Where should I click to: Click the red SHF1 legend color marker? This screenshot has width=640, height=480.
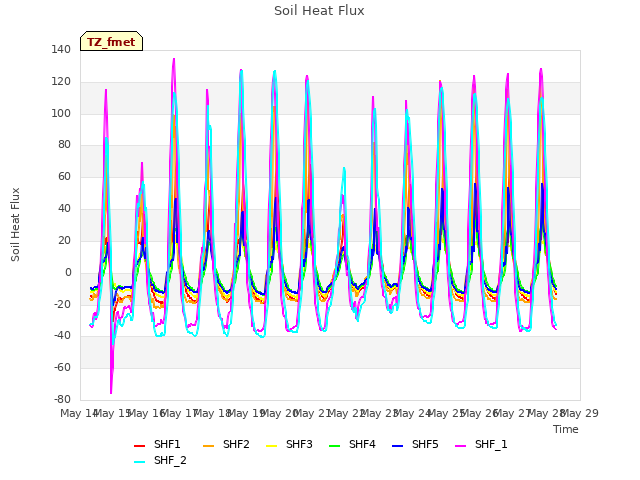coord(139,446)
